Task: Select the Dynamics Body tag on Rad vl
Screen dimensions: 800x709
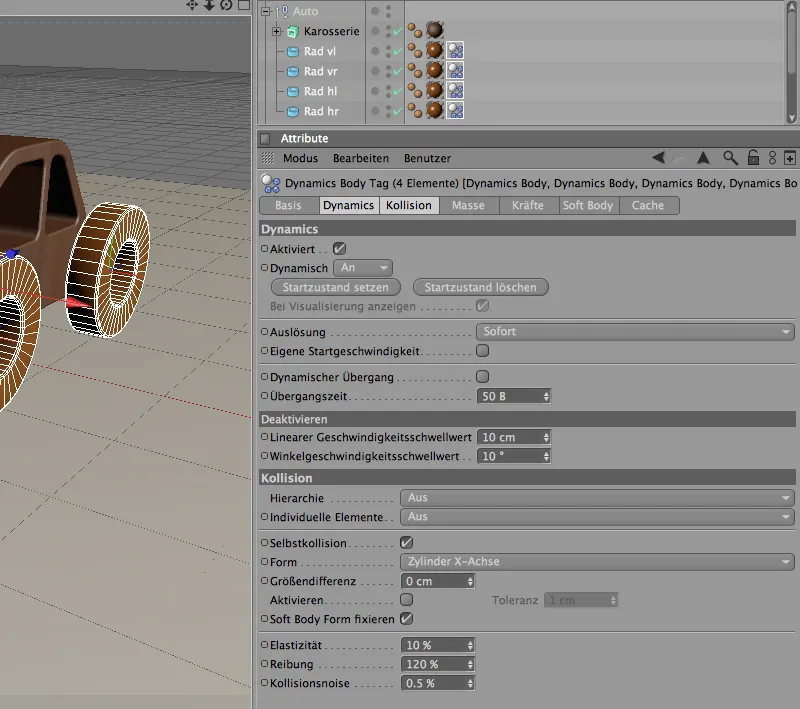Action: tap(413, 52)
